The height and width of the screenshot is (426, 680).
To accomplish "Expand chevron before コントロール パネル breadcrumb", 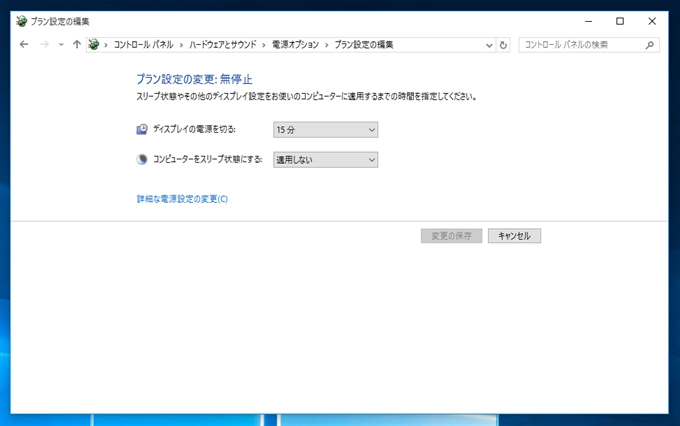I will pos(106,45).
